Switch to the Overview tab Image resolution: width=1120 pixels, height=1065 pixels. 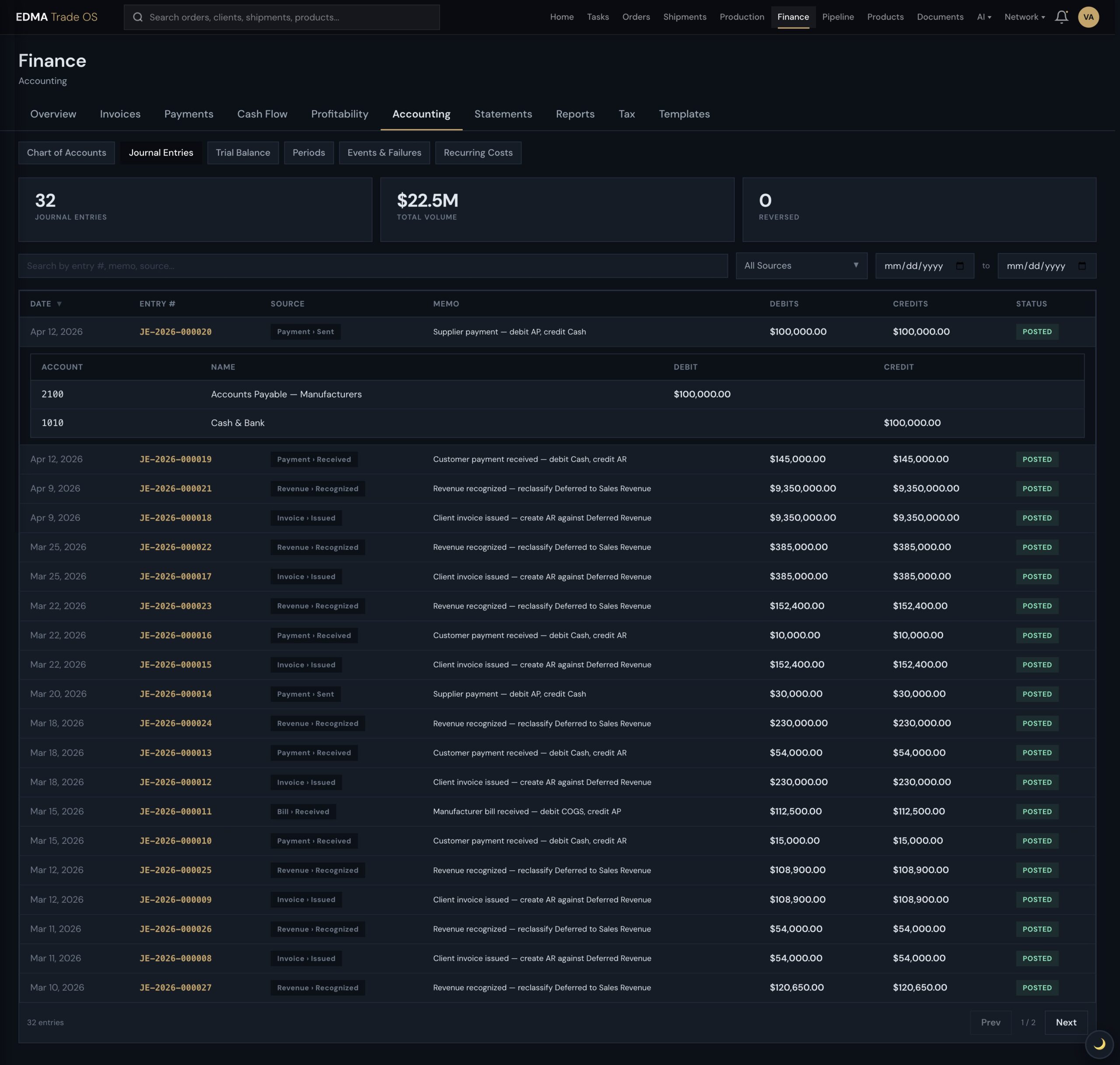coord(53,114)
